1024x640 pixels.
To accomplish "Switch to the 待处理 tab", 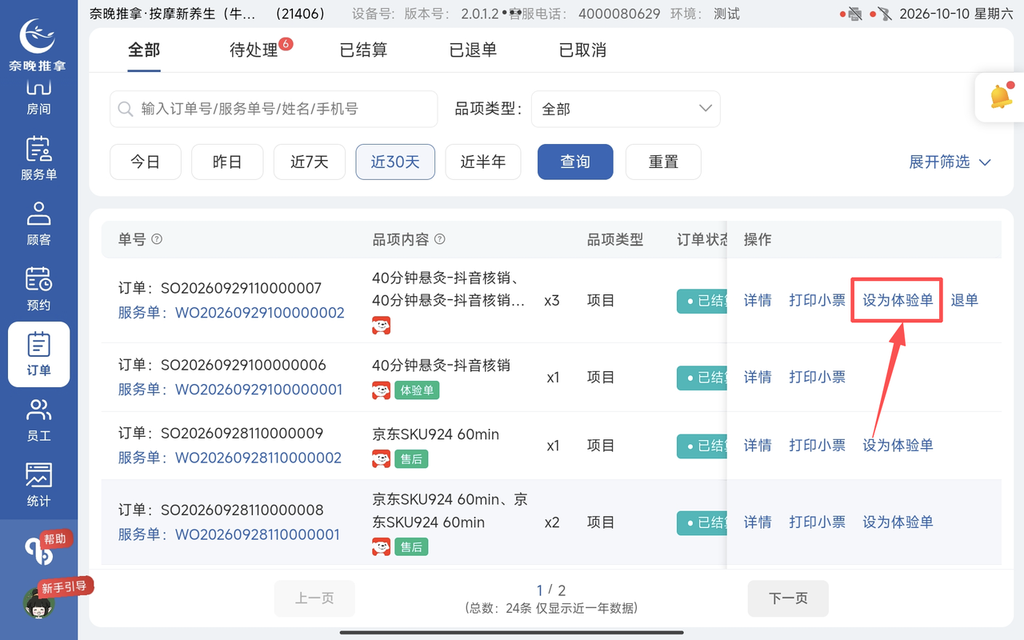I will (253, 50).
